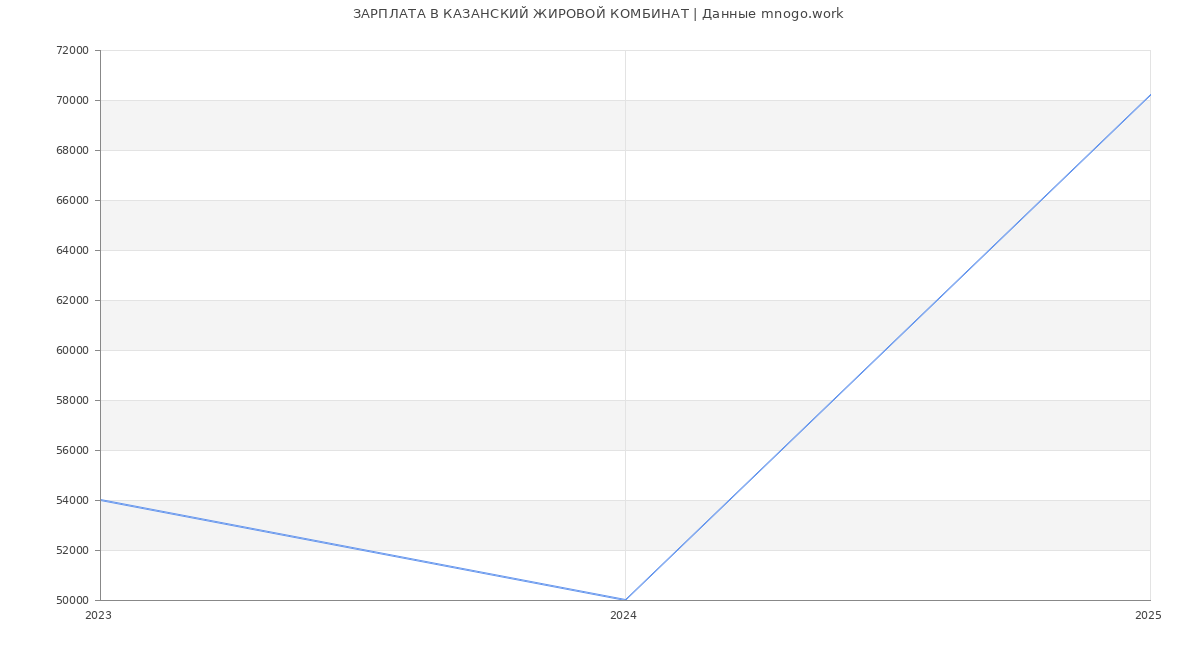1200x650 pixels.
Task: Click the 52000 y-axis label
Action: coord(73,550)
